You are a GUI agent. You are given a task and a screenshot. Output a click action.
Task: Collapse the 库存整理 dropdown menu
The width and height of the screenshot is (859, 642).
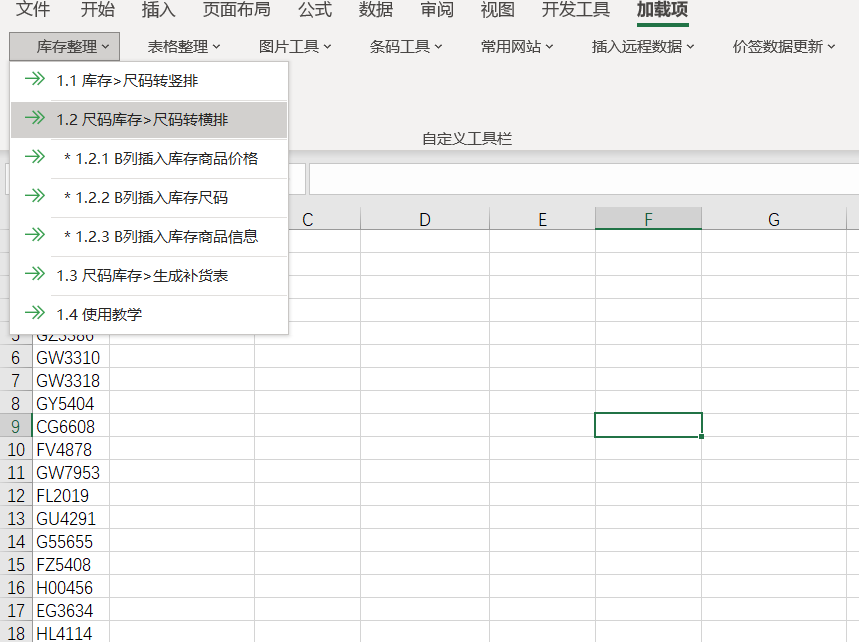pyautogui.click(x=65, y=47)
